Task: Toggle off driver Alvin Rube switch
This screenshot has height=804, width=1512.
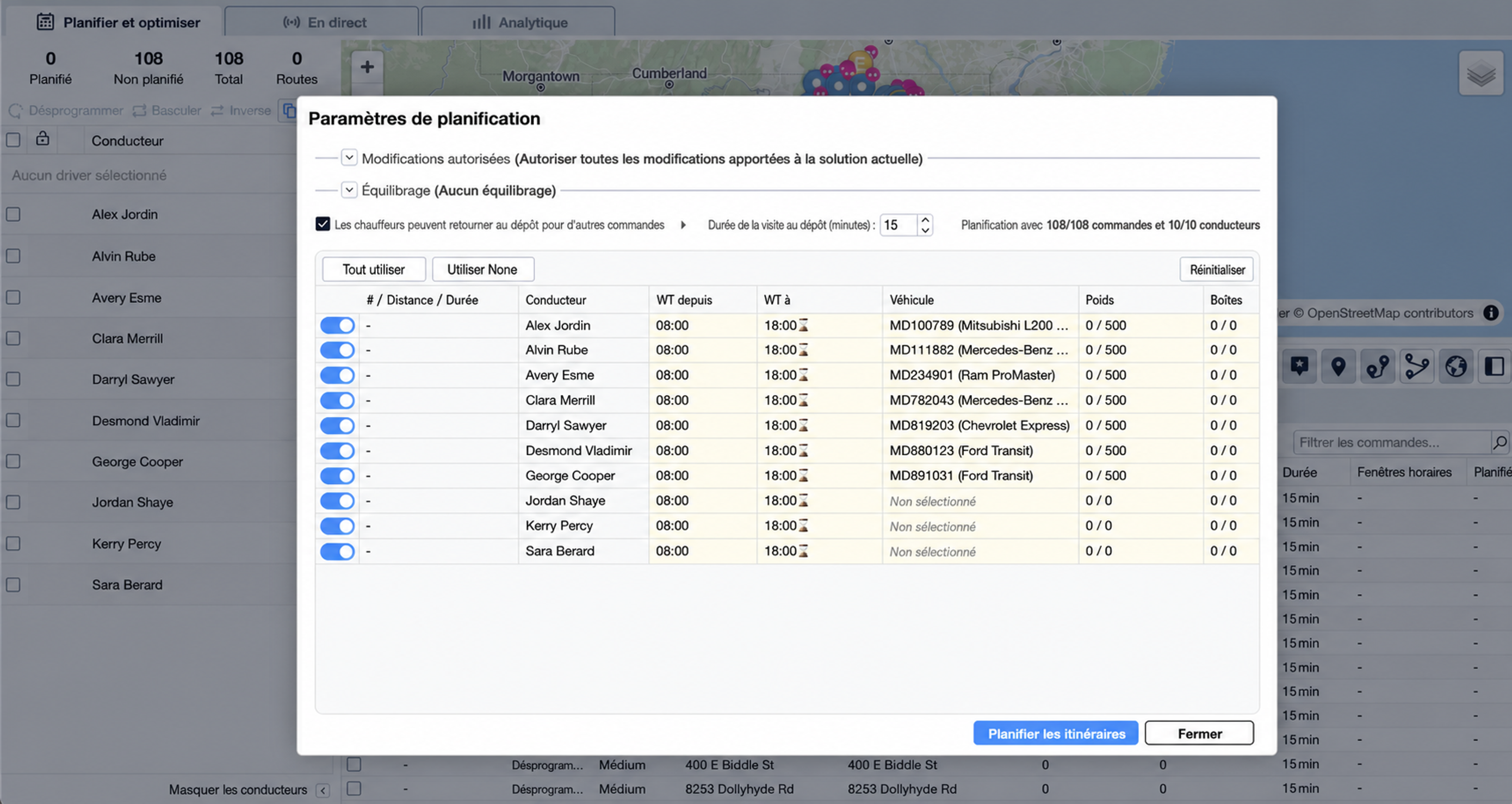Action: [337, 350]
